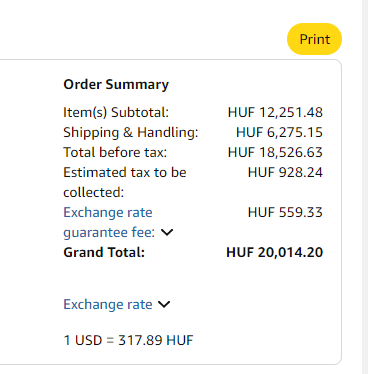Click the Total before tax value
The height and width of the screenshot is (374, 368).
275,152
